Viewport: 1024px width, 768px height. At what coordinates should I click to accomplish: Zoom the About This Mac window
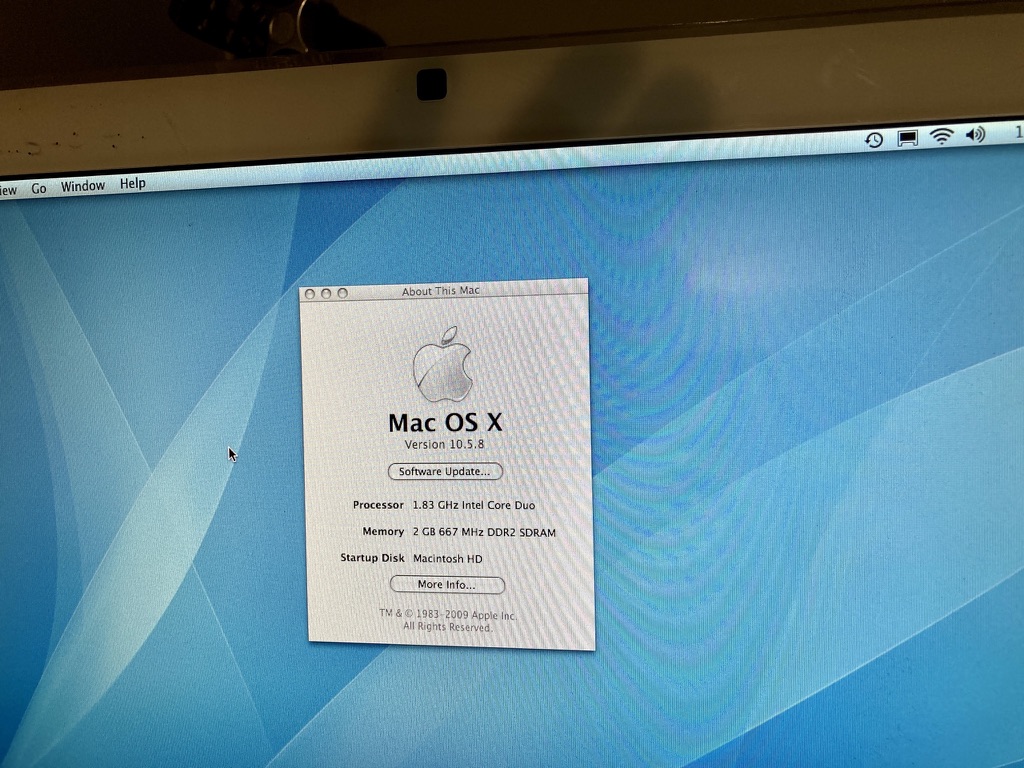point(342,293)
